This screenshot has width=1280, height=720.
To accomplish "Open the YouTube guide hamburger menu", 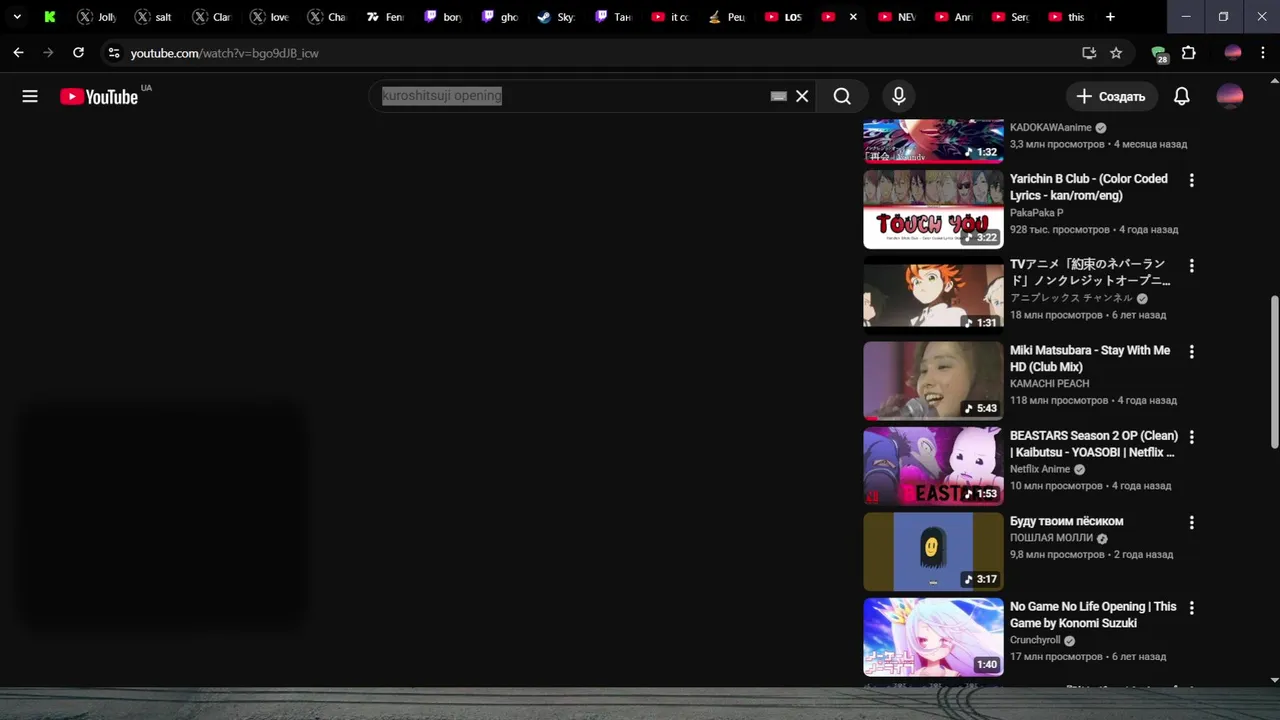I will pyautogui.click(x=30, y=96).
